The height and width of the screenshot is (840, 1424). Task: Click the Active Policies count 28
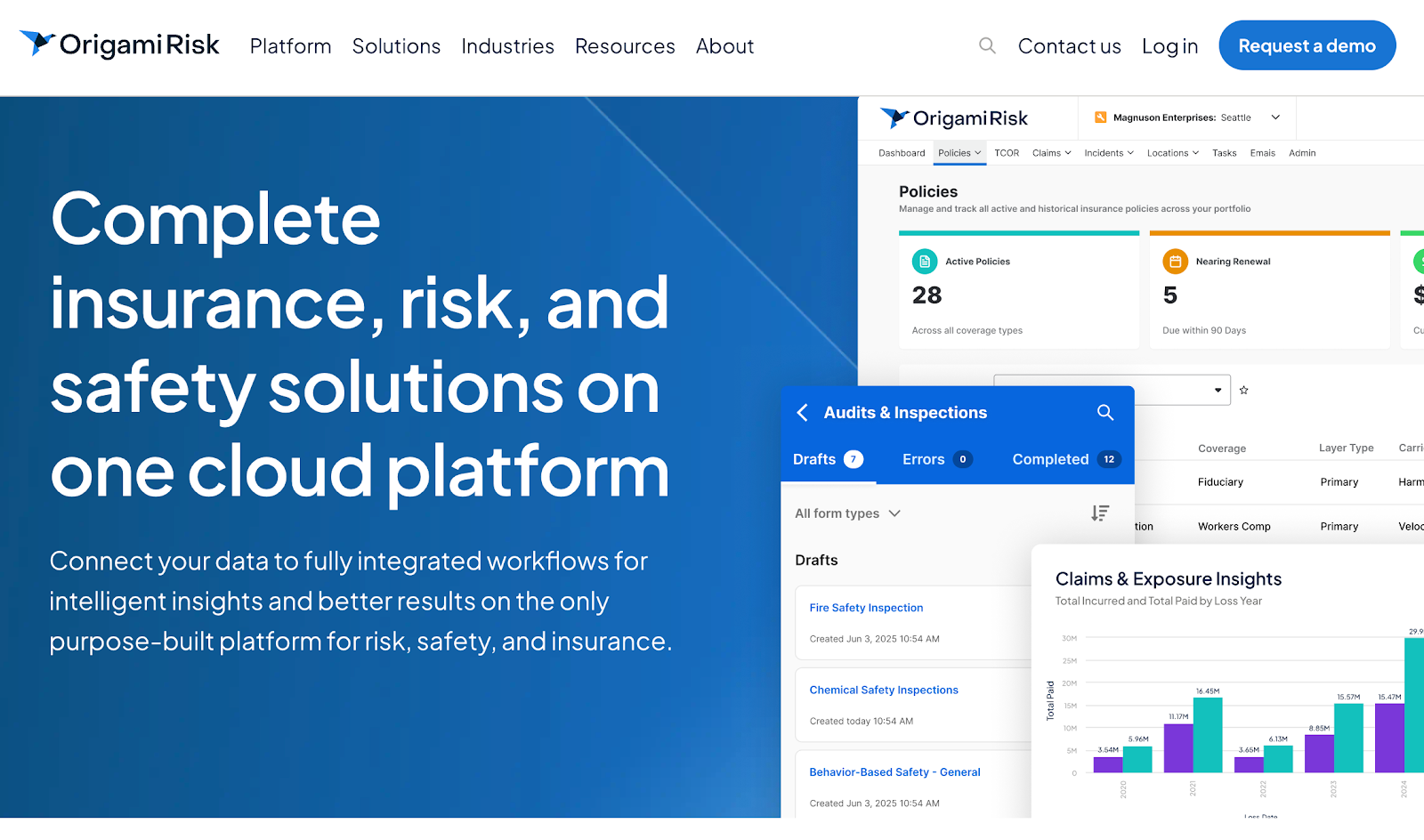tap(926, 295)
